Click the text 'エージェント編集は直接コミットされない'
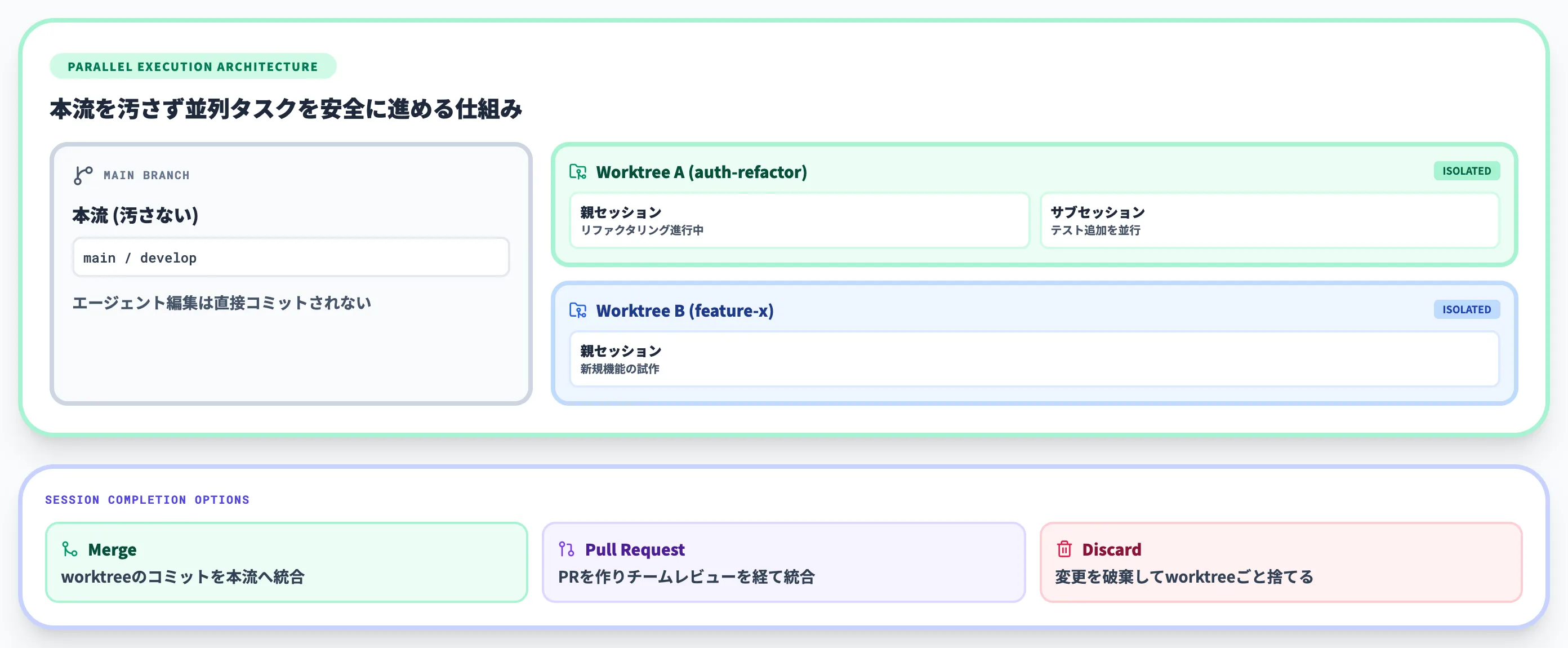 pyautogui.click(x=222, y=303)
